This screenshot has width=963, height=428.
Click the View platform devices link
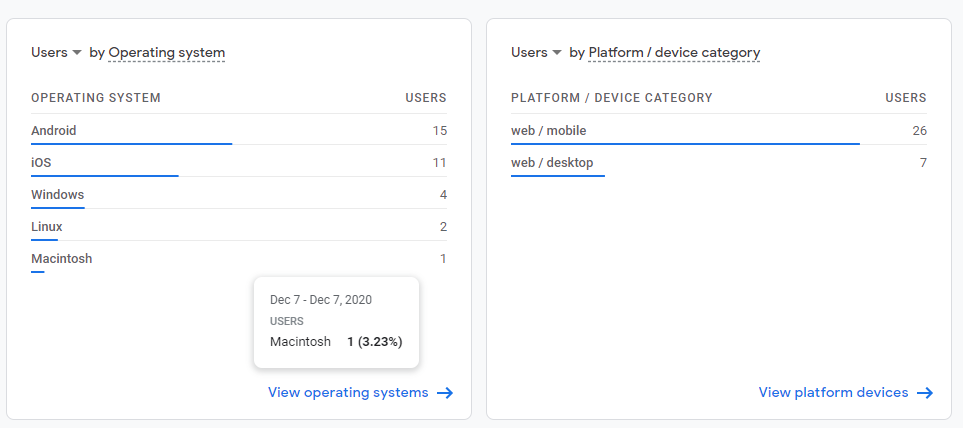pyautogui.click(x=833, y=393)
